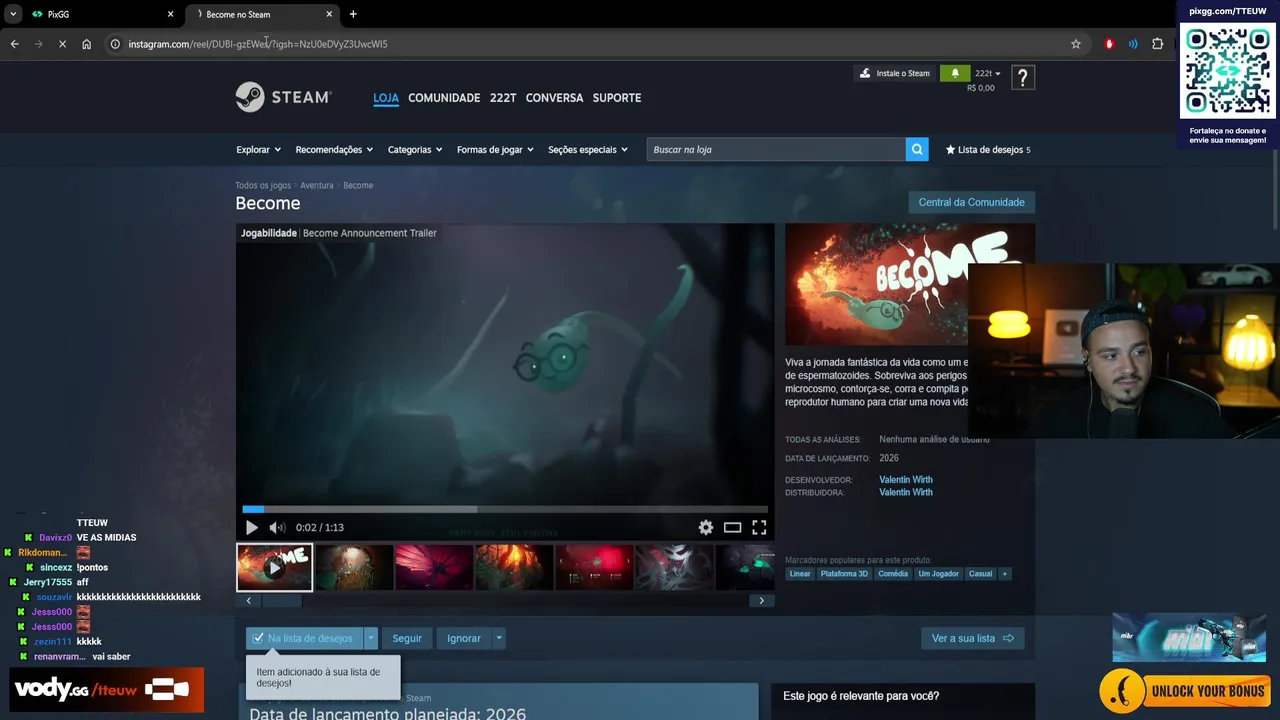The width and height of the screenshot is (1280, 720).
Task: Click the blue search magnifier button
Action: click(917, 149)
